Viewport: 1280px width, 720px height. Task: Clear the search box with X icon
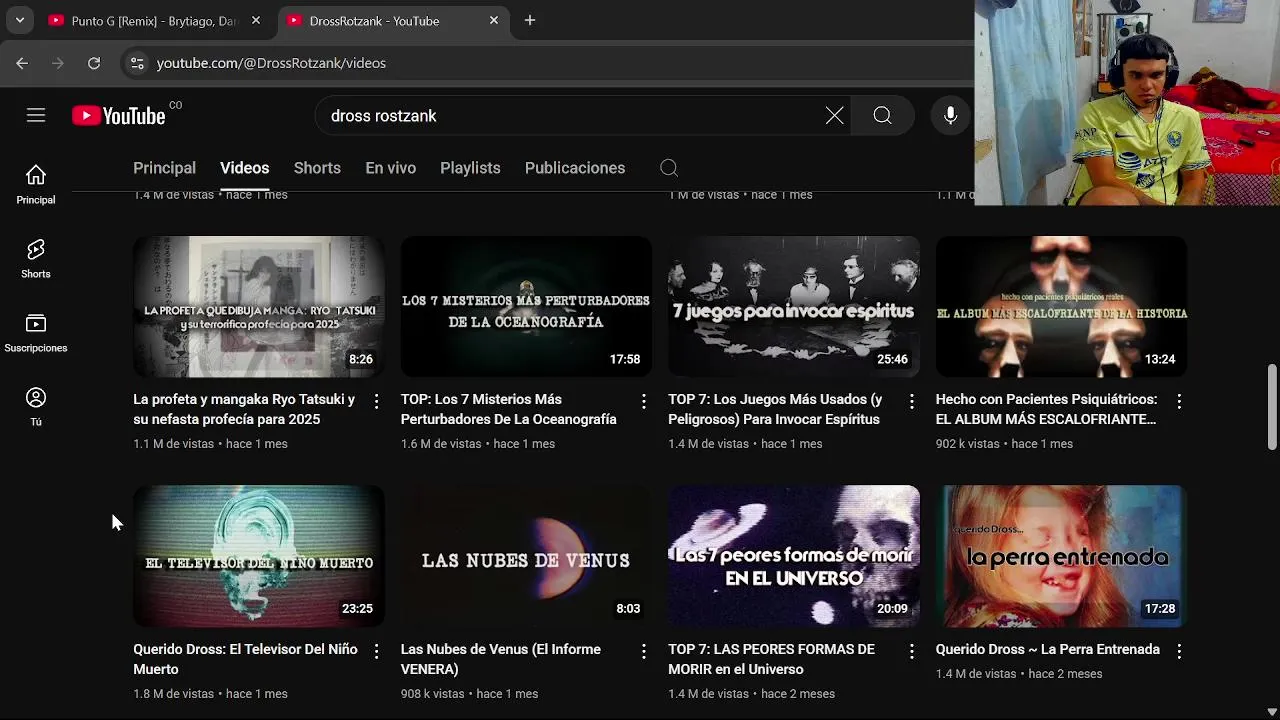(834, 116)
